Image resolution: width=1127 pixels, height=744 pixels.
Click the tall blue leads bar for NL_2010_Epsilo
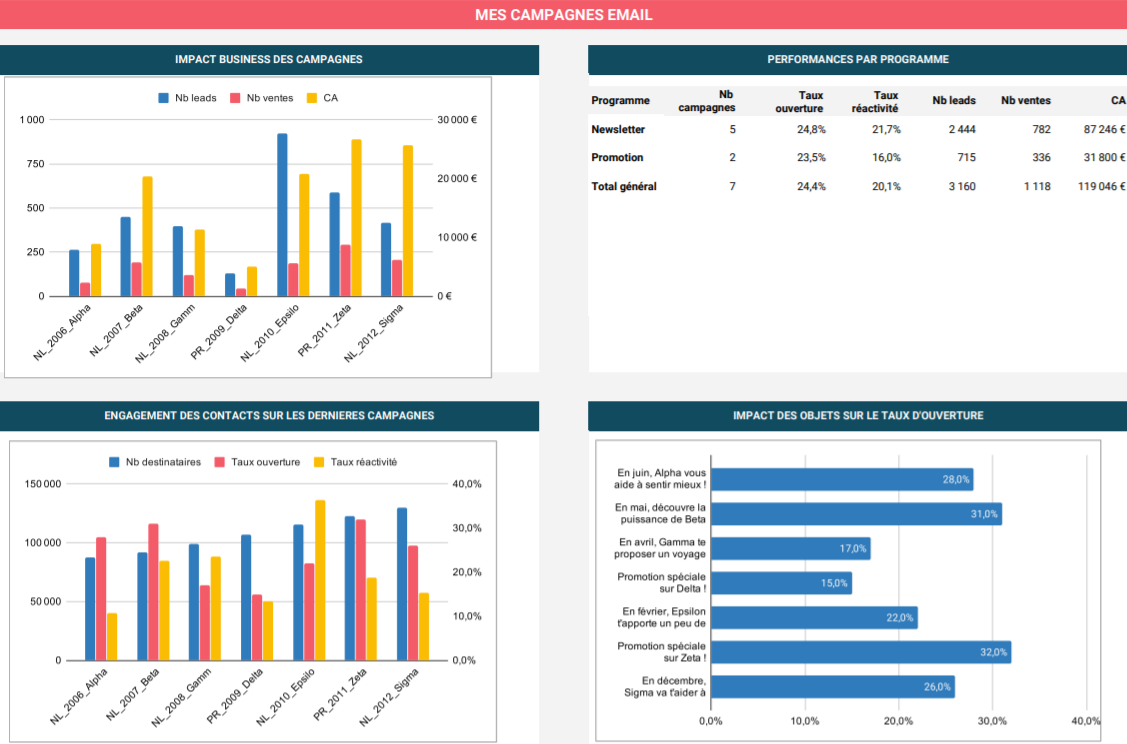point(282,215)
